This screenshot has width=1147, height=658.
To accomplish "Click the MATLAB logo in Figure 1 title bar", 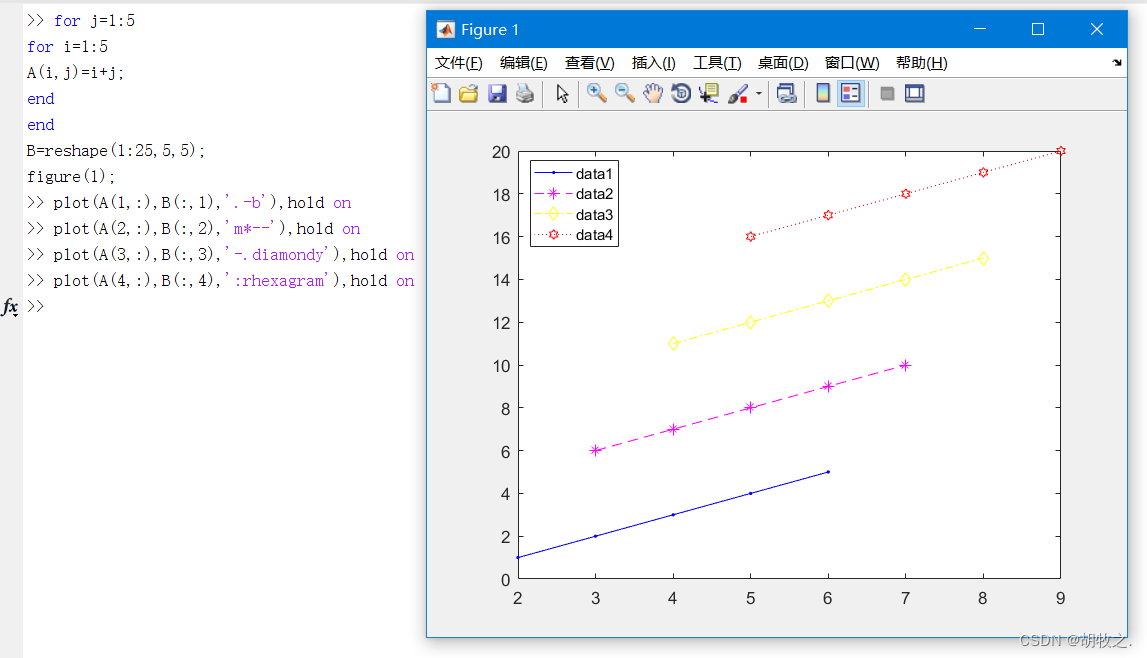I will coord(445,30).
